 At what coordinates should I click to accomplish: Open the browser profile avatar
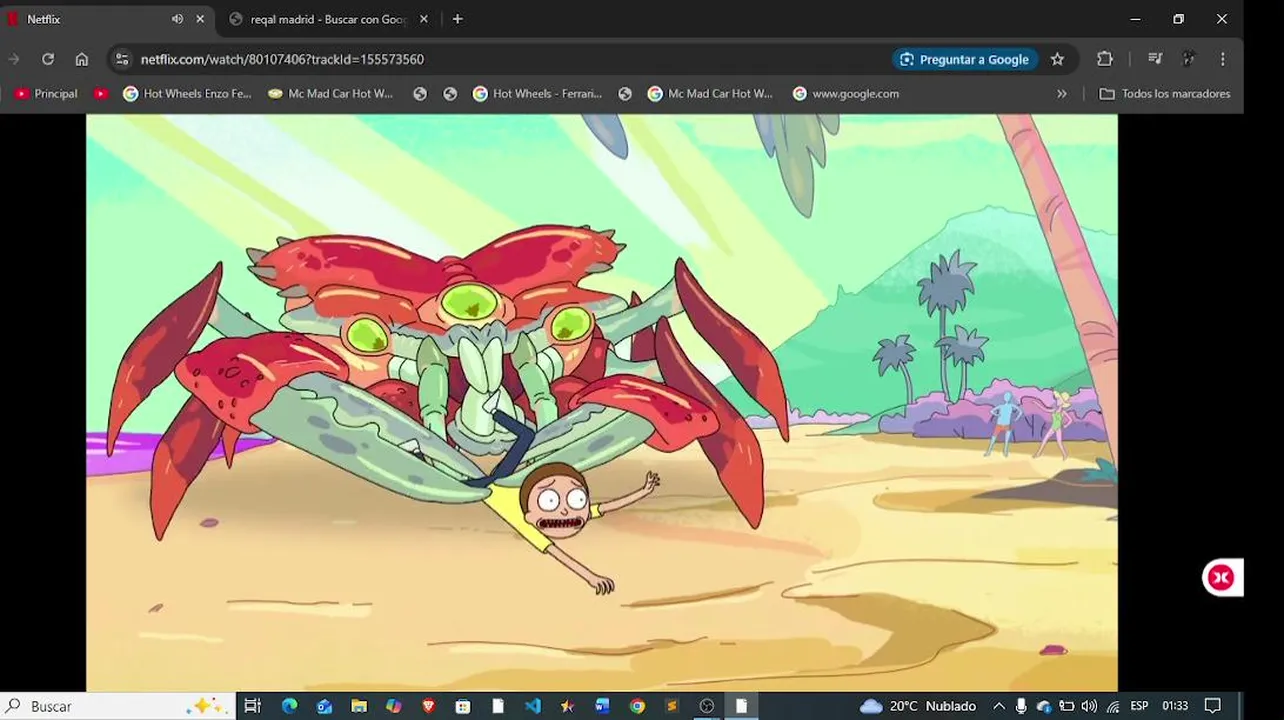1189,59
